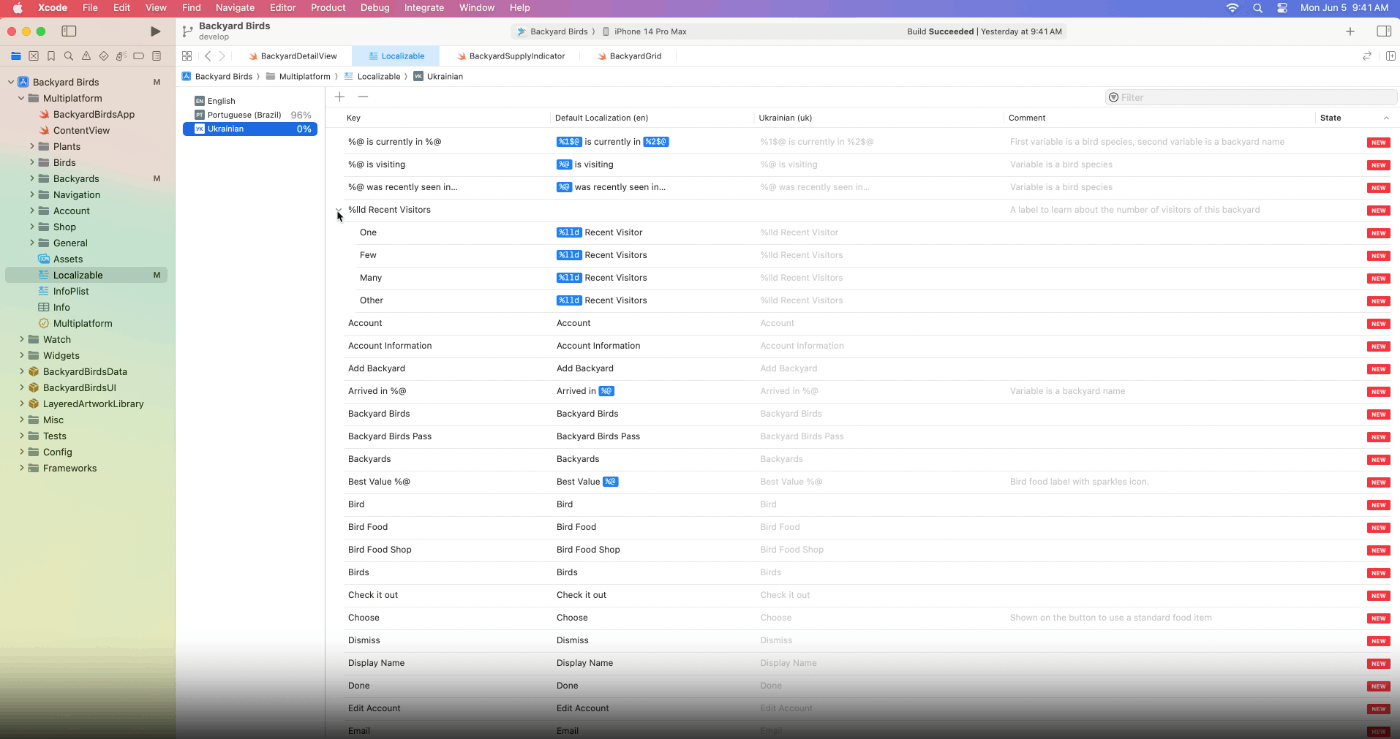Toggle the navigator sidebar button
The width and height of the screenshot is (1400, 739).
[69, 31]
